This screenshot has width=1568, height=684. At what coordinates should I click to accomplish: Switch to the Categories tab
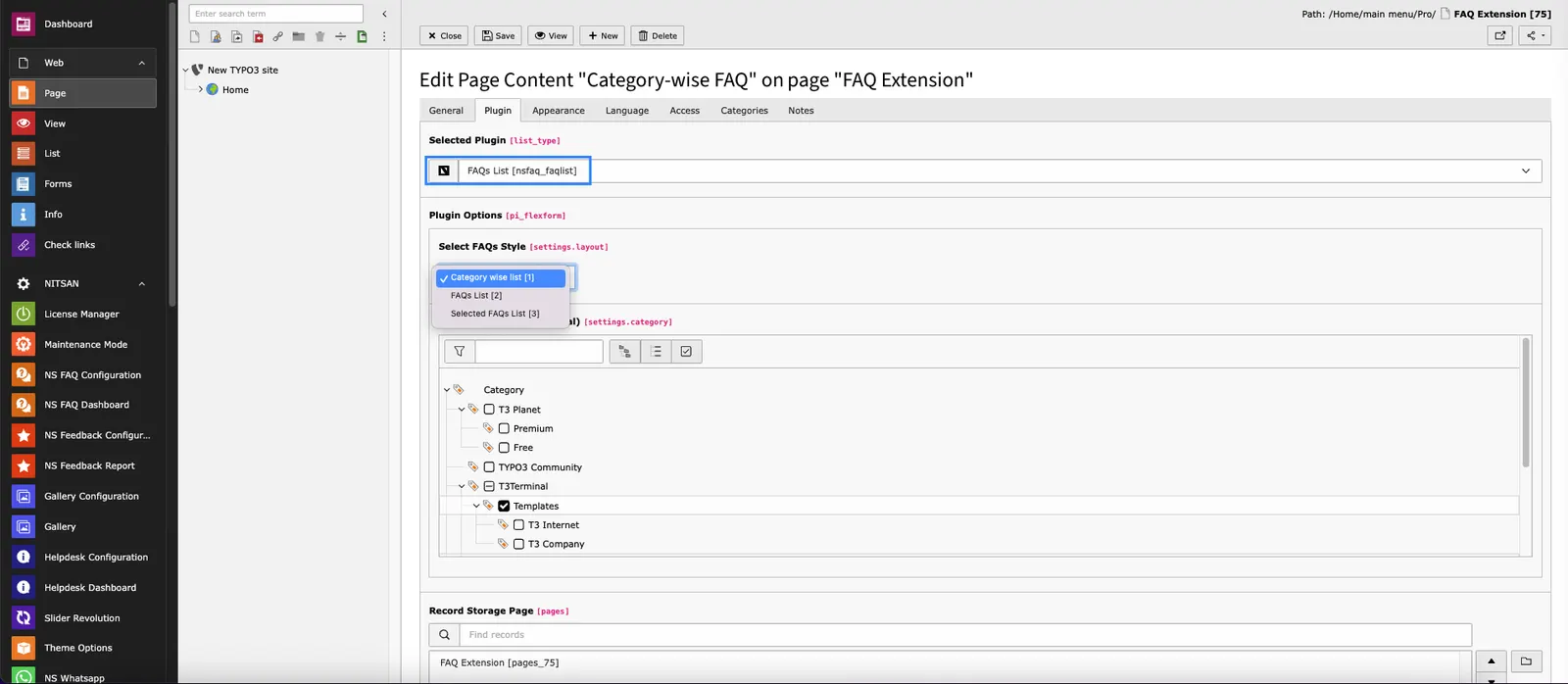pyautogui.click(x=745, y=111)
